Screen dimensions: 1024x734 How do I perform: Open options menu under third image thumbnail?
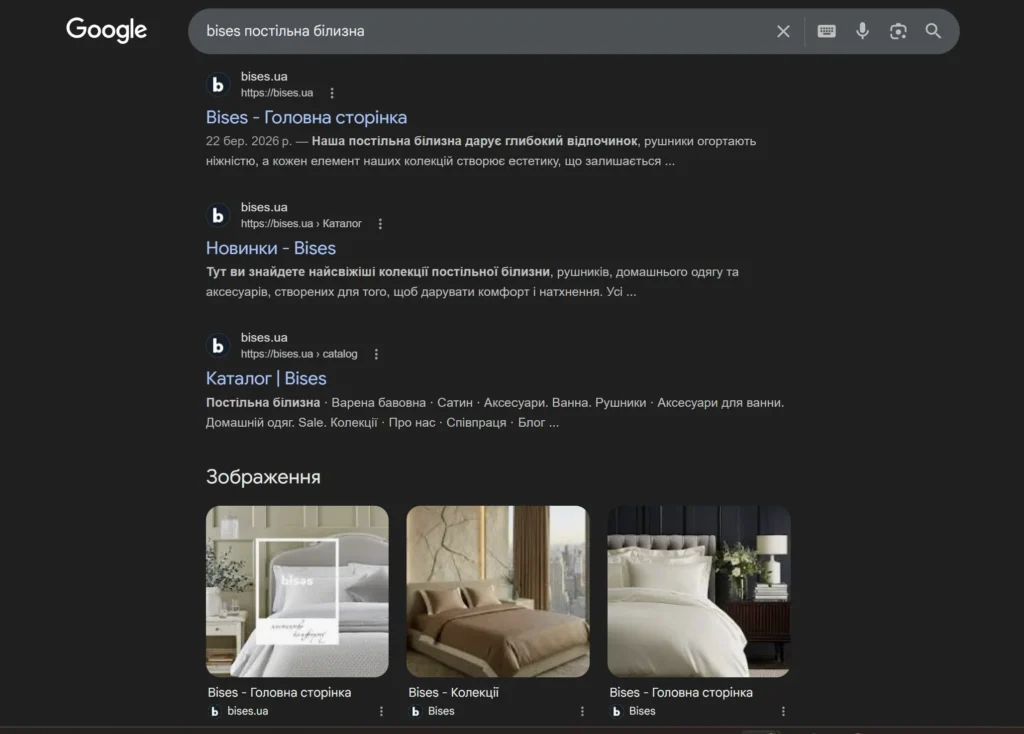pyautogui.click(x=783, y=711)
